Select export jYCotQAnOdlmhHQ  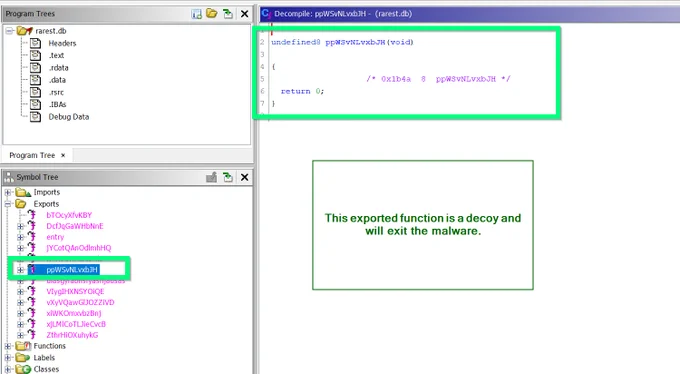78,248
